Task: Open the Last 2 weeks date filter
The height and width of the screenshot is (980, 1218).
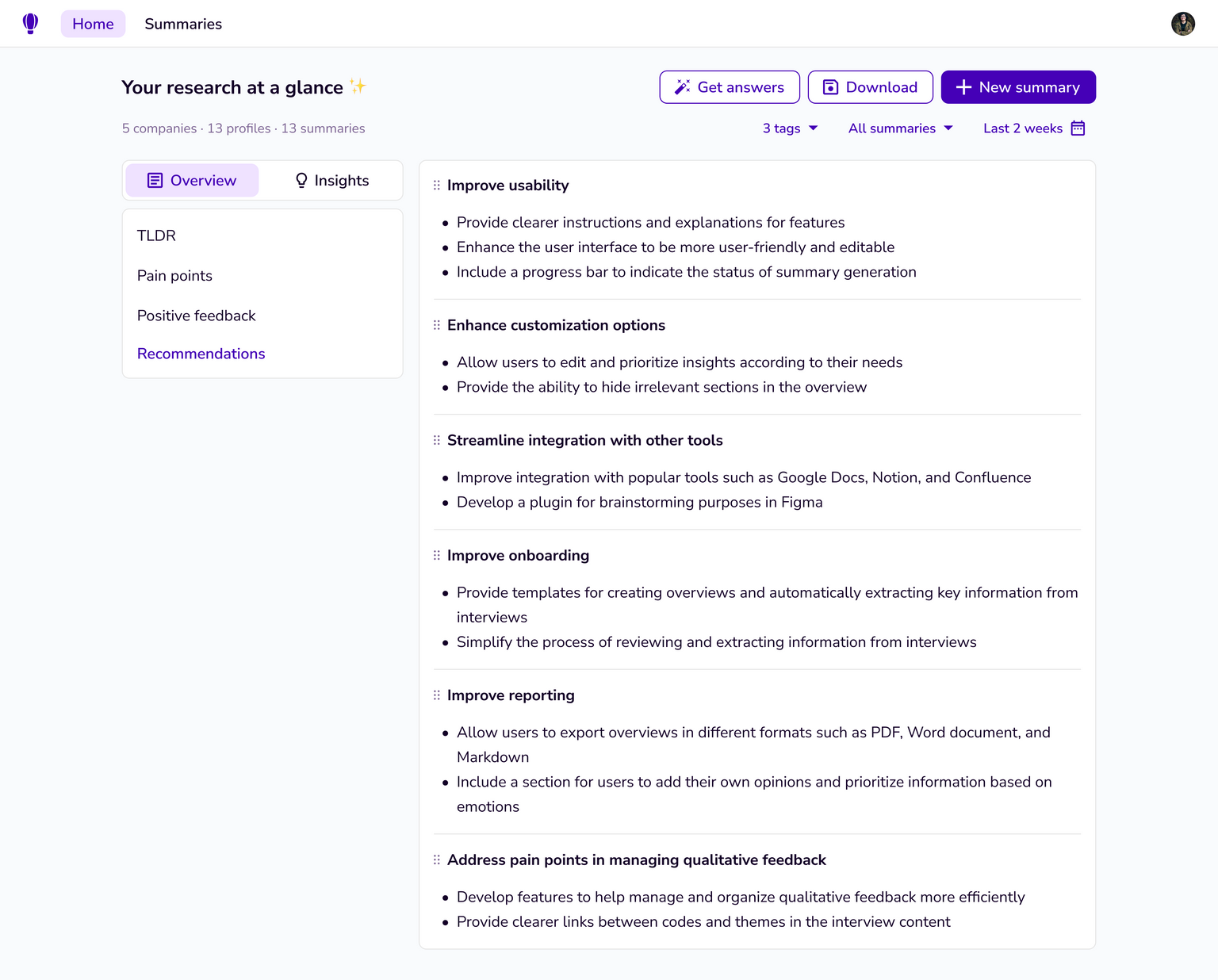Action: coord(1023,128)
